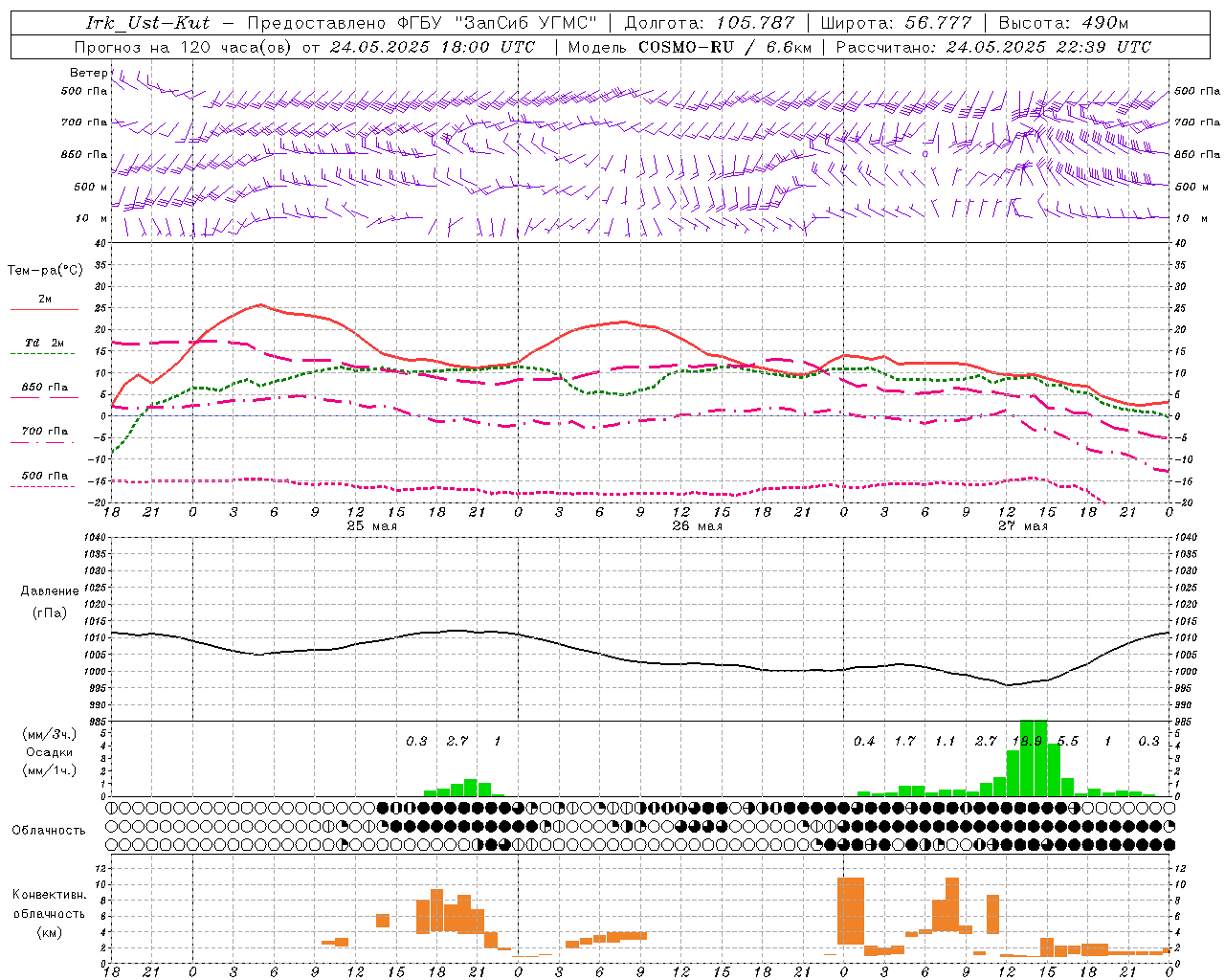Viewport: 1225px width, 980px height.
Task: Click the (гПа) unit under Давление
Action: 50,612
